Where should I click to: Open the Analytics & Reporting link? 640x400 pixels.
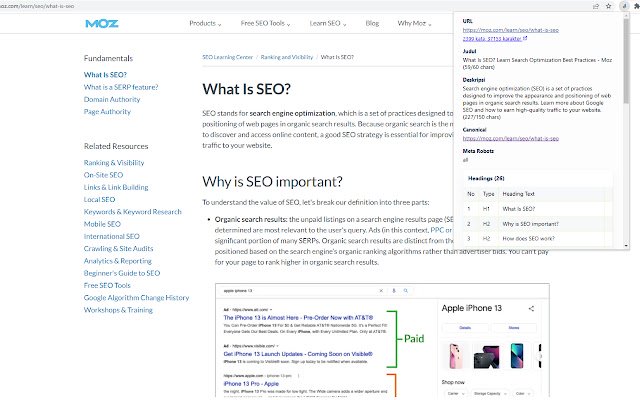pos(118,260)
